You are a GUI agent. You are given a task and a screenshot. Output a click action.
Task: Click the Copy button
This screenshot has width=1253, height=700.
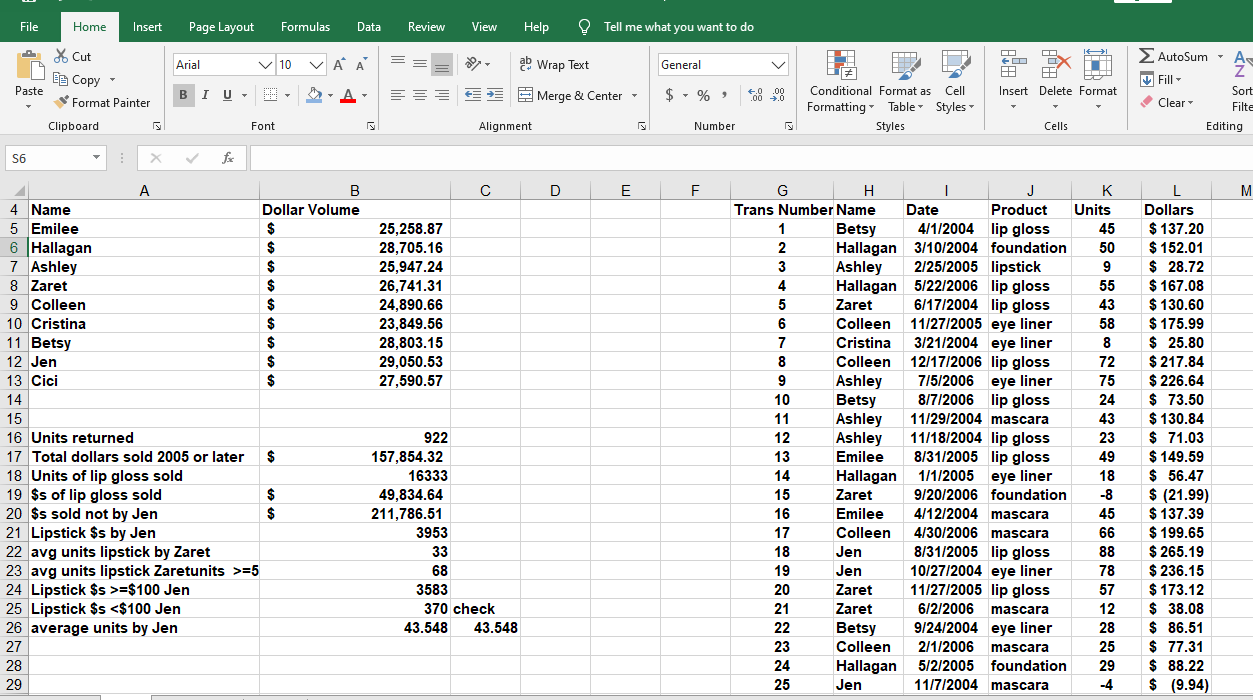click(x=77, y=80)
